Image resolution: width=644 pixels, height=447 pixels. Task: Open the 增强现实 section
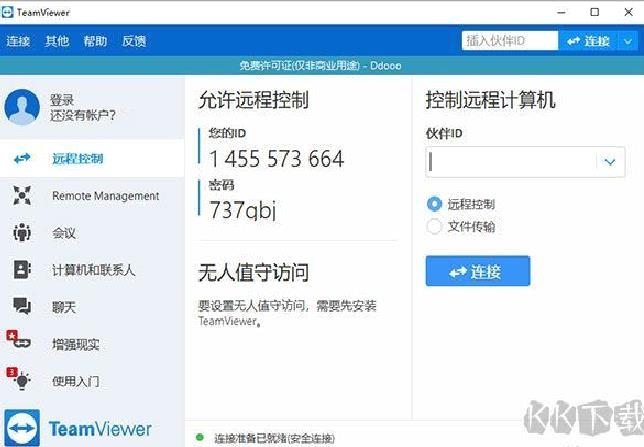(x=92, y=344)
